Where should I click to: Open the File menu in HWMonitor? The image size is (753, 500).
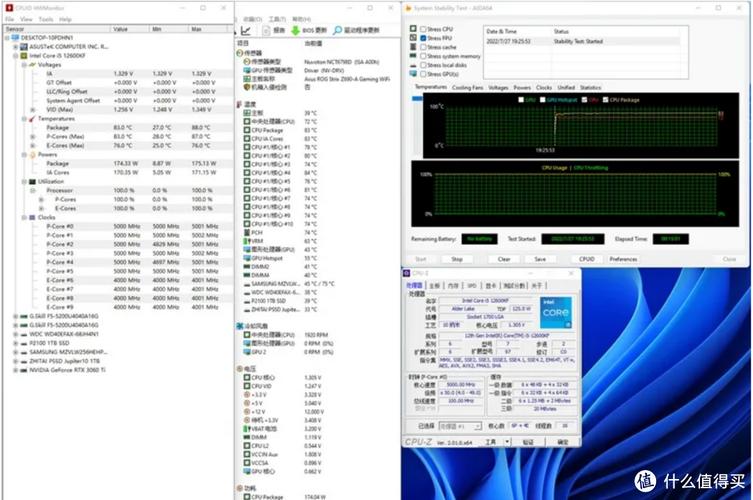pos(10,19)
